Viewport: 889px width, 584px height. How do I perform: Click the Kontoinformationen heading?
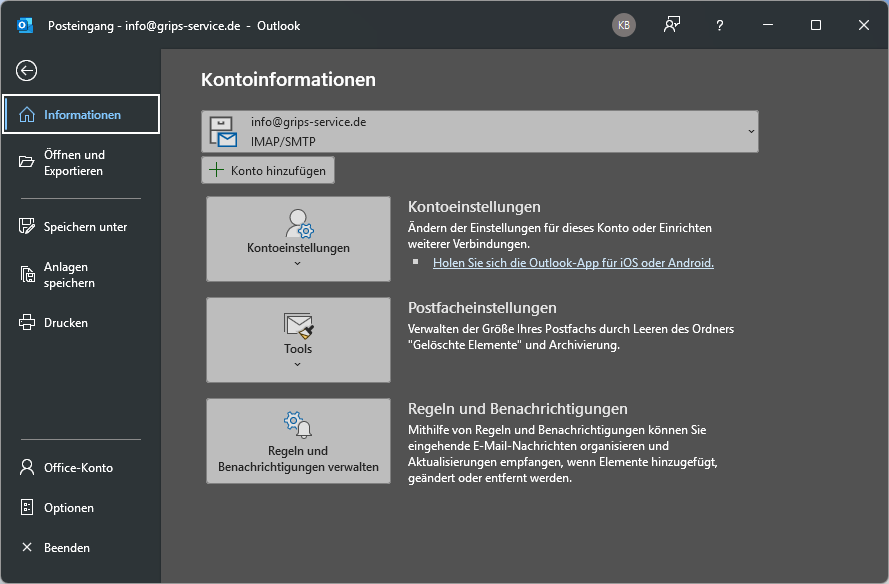(x=288, y=79)
